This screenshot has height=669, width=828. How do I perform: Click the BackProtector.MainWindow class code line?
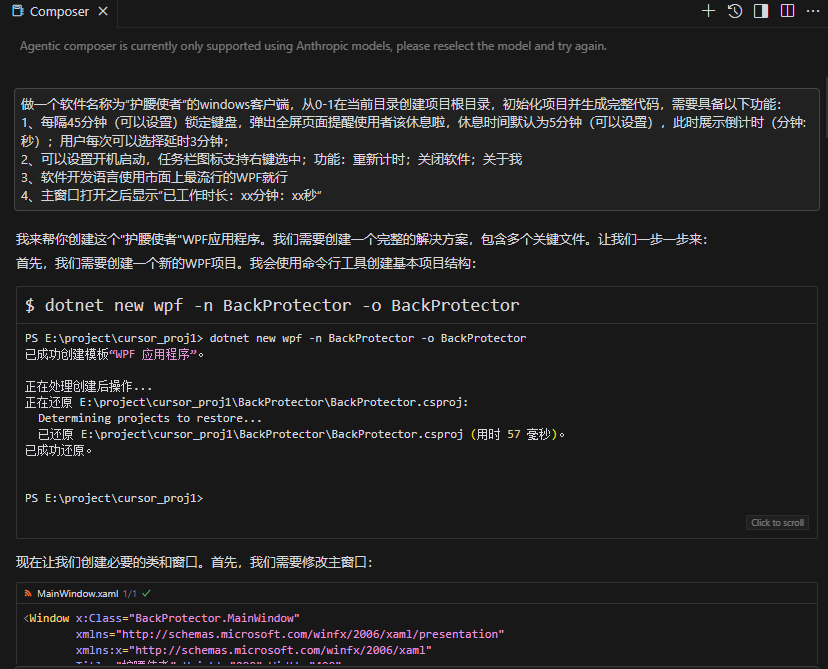coord(165,618)
